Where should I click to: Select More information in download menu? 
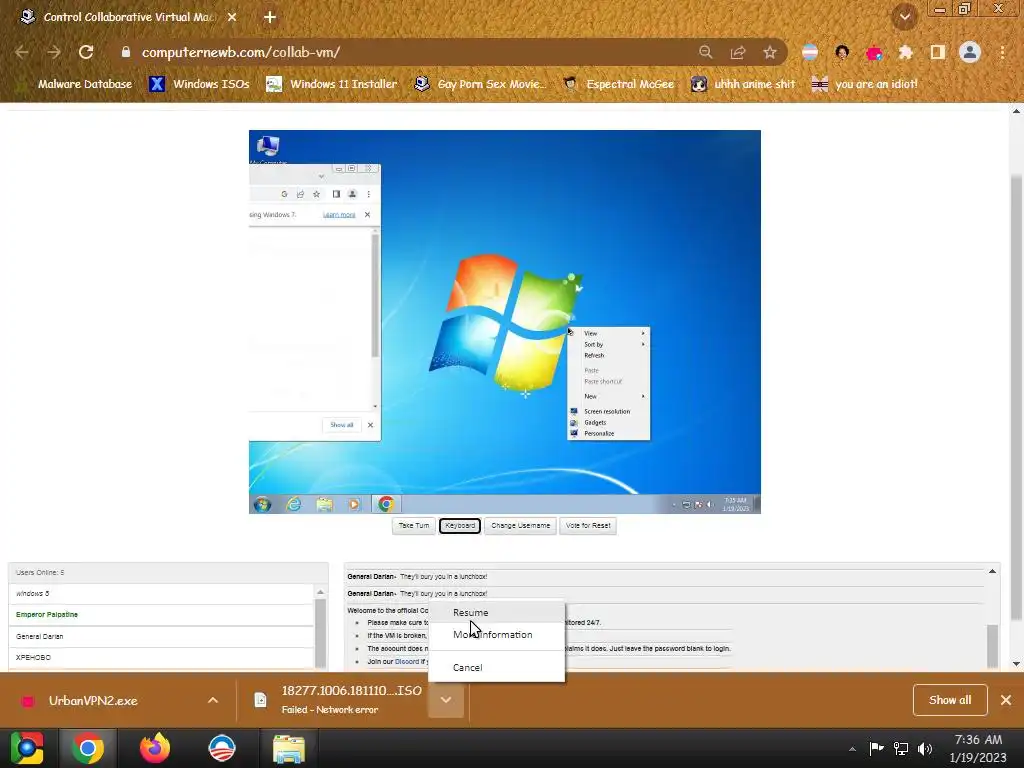pyautogui.click(x=496, y=635)
